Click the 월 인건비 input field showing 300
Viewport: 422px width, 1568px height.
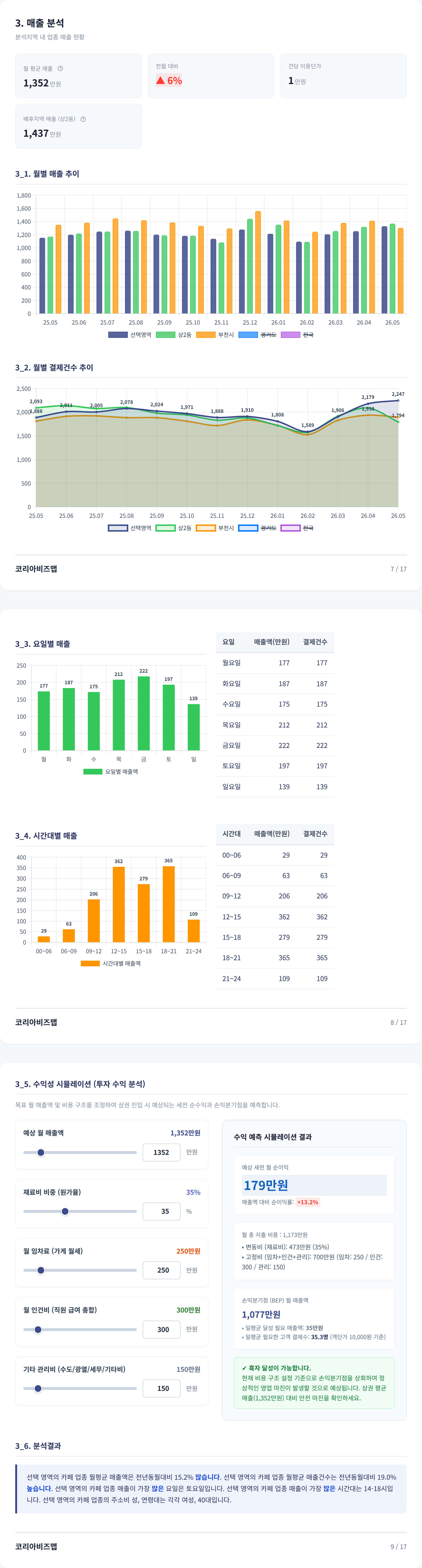161,1329
